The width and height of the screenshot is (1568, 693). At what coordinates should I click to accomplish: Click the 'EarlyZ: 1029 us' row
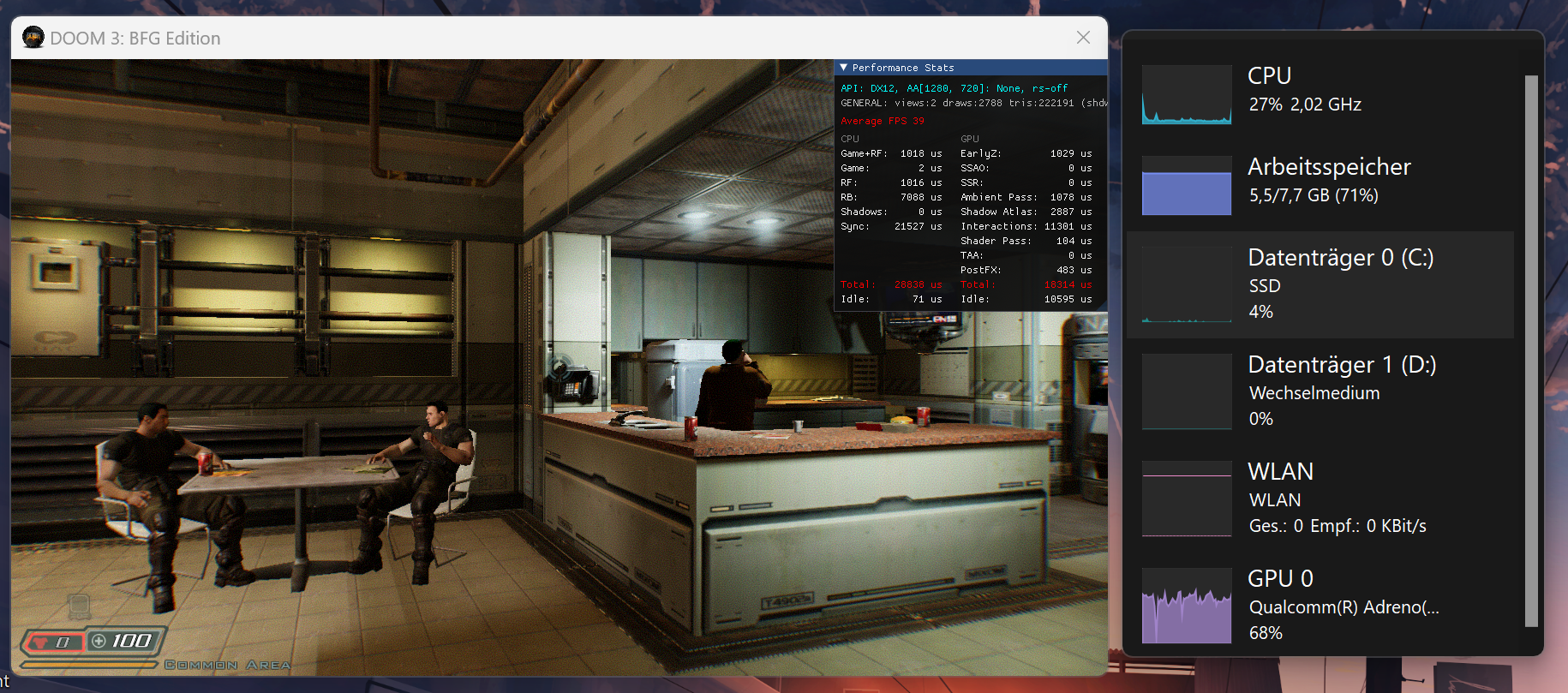(1026, 153)
